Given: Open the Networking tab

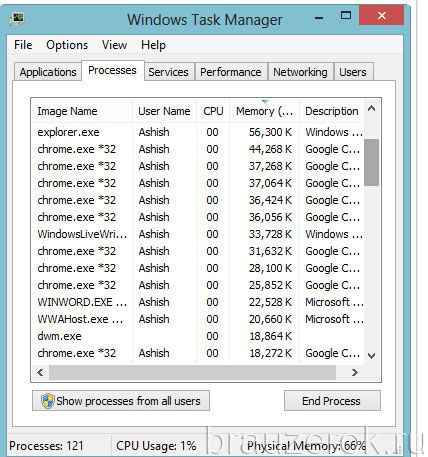Looking at the screenshot, I should (300, 72).
